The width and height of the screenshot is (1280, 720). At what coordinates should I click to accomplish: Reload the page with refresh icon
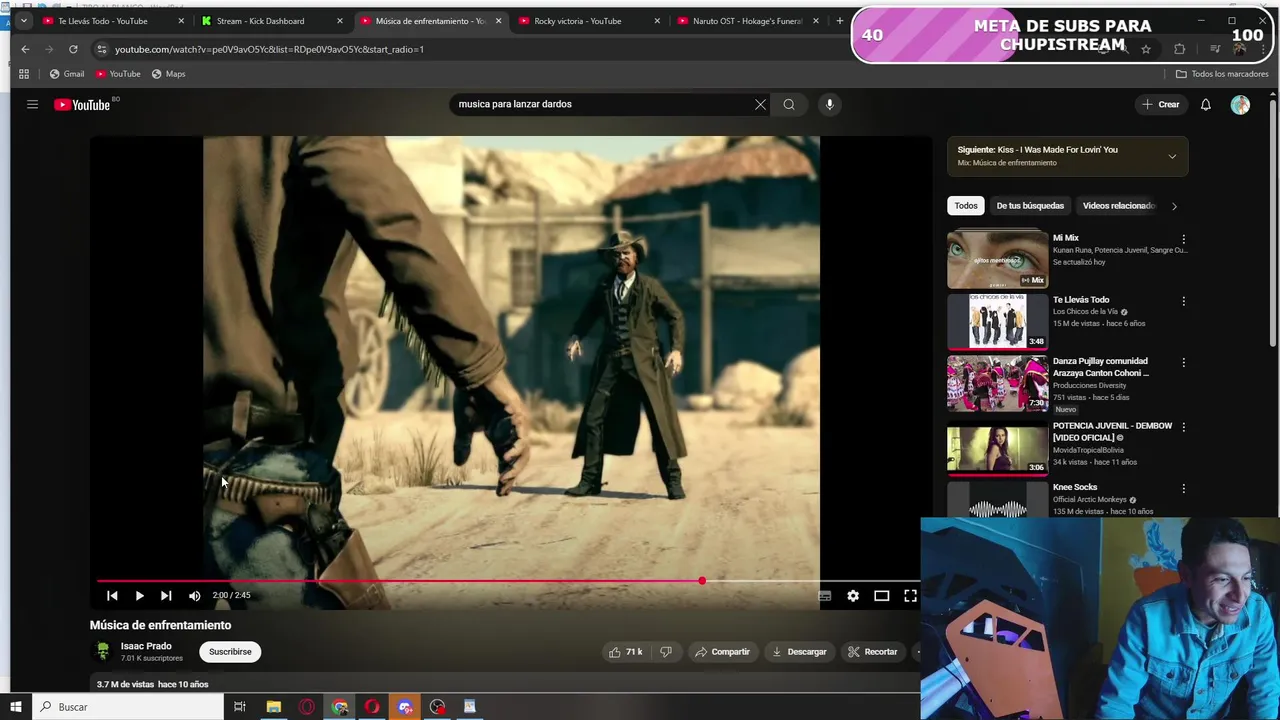point(73,49)
